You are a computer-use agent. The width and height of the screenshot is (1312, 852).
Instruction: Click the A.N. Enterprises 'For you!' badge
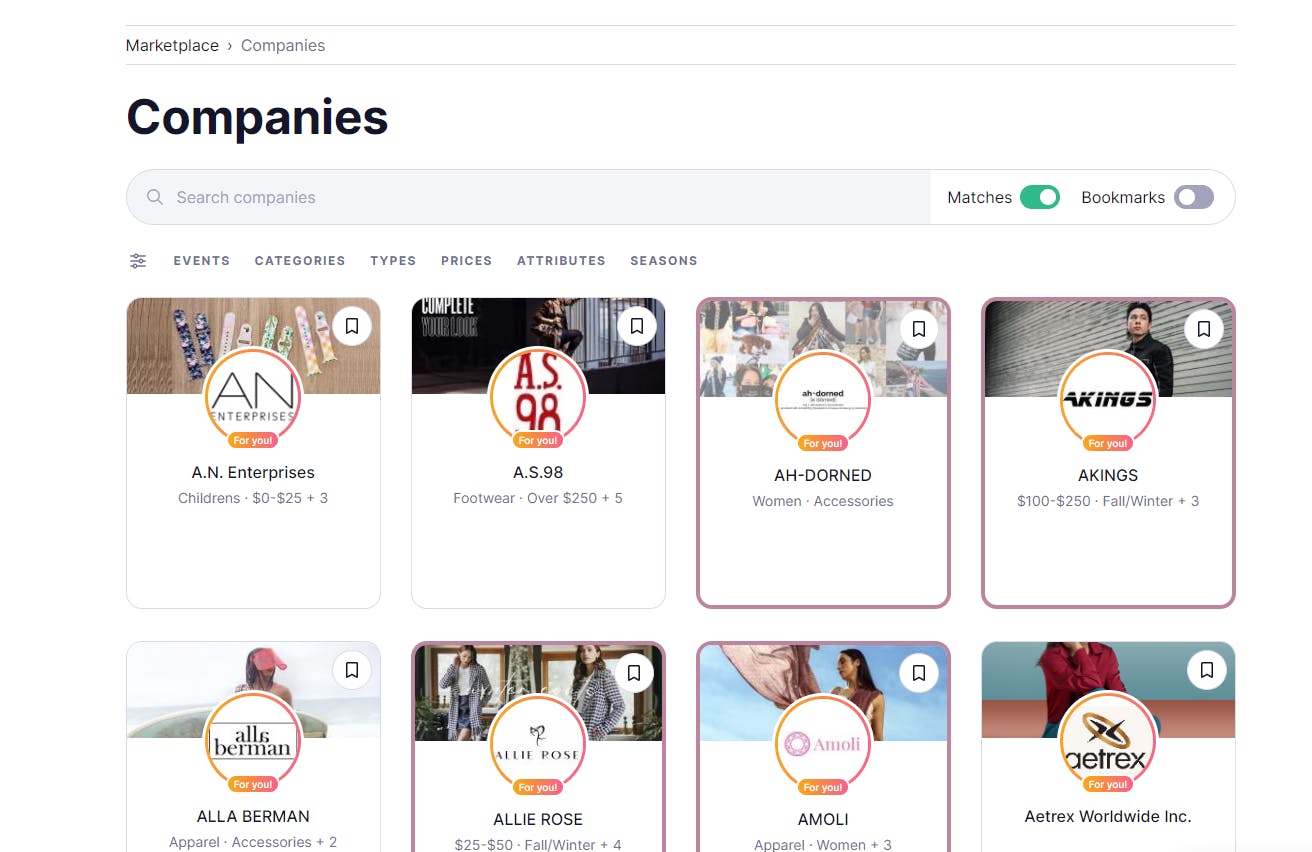tap(253, 440)
